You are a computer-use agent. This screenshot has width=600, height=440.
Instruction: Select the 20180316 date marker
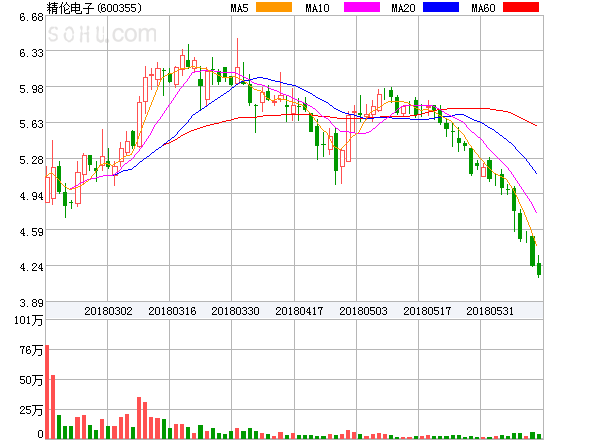click(x=172, y=311)
